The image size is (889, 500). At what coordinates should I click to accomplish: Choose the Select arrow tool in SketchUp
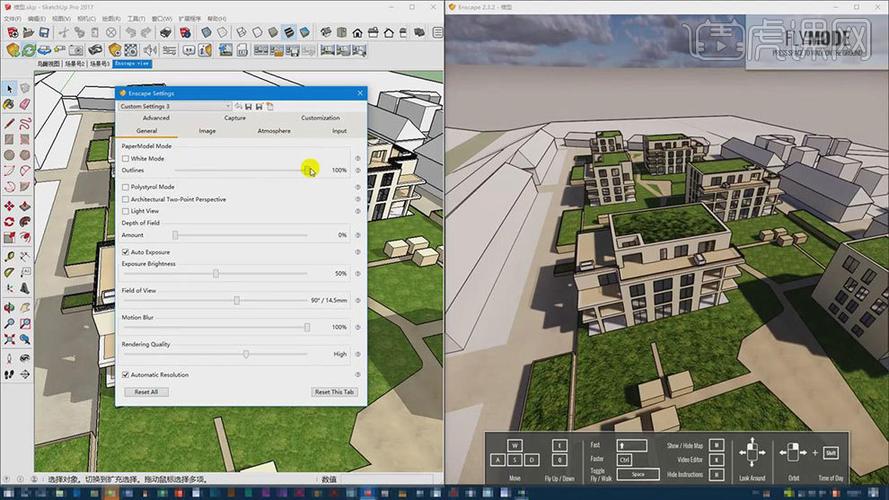point(10,88)
